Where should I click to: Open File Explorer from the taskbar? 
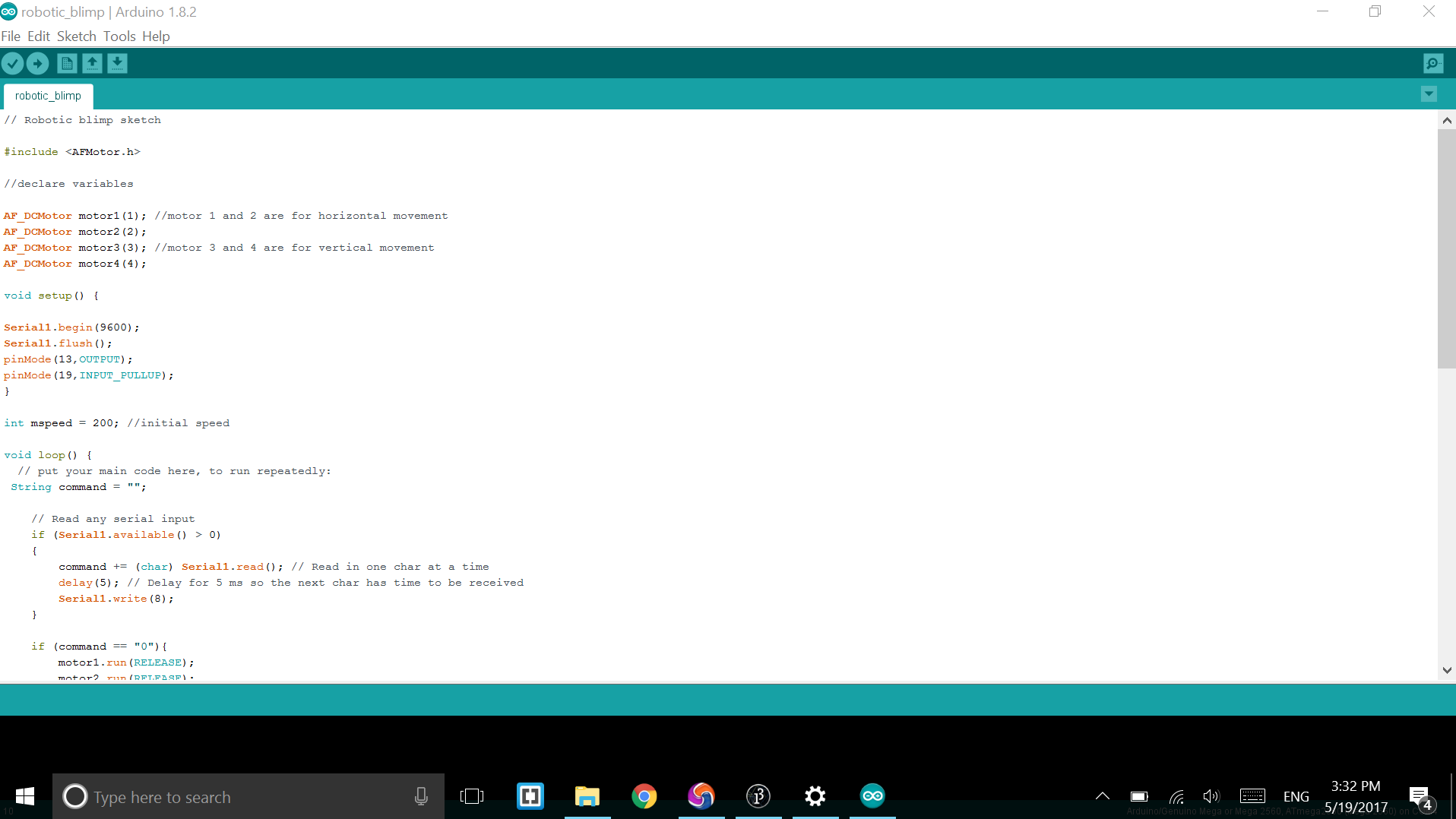587,796
